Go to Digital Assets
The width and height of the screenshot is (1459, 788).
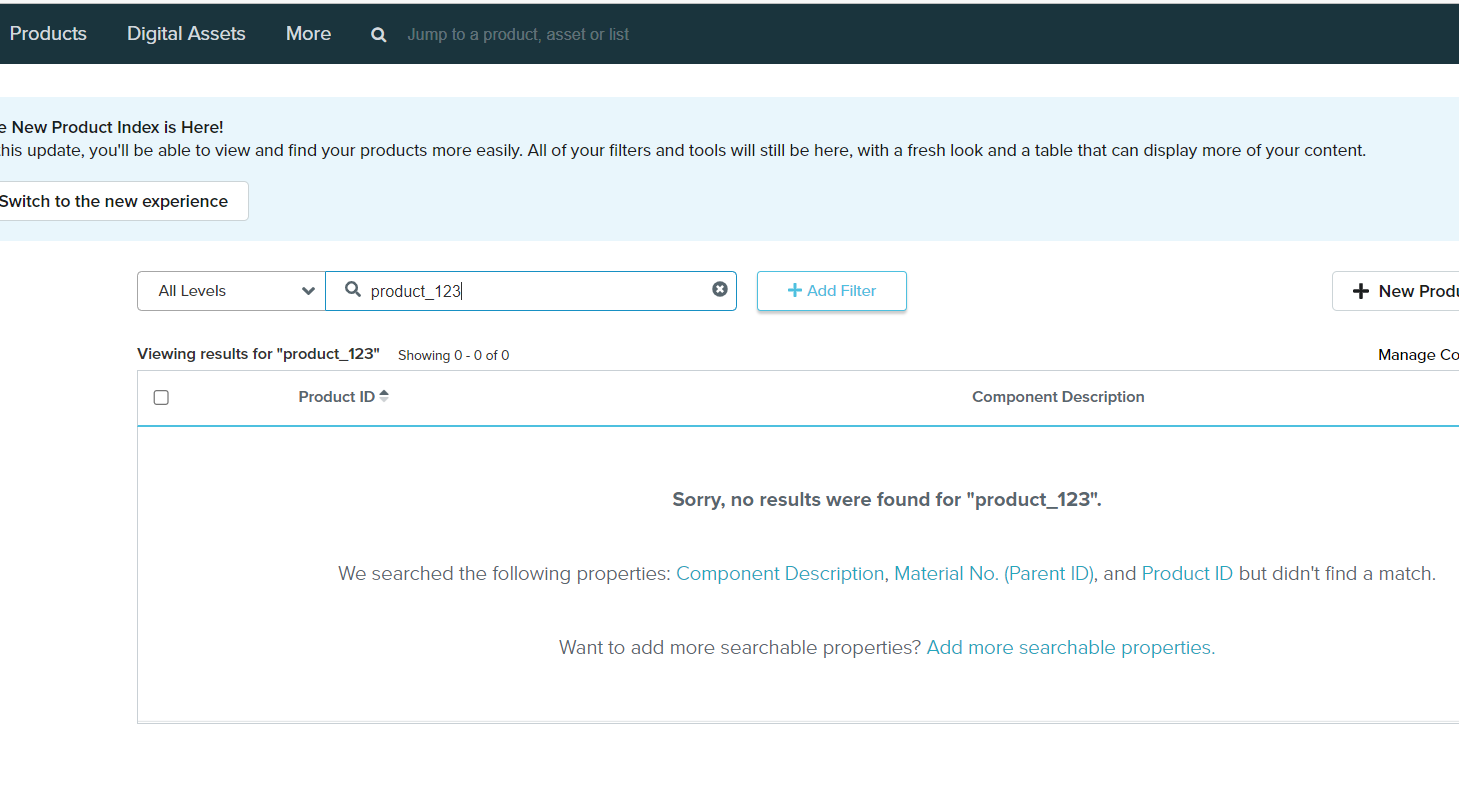tap(186, 34)
